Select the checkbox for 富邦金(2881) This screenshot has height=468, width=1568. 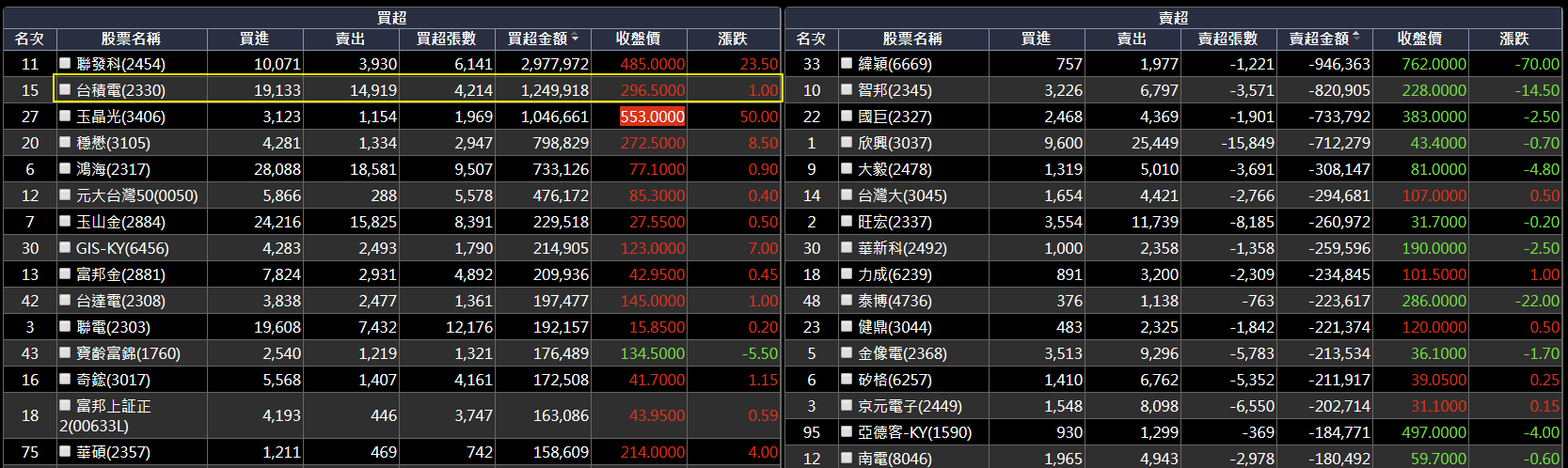tap(65, 273)
